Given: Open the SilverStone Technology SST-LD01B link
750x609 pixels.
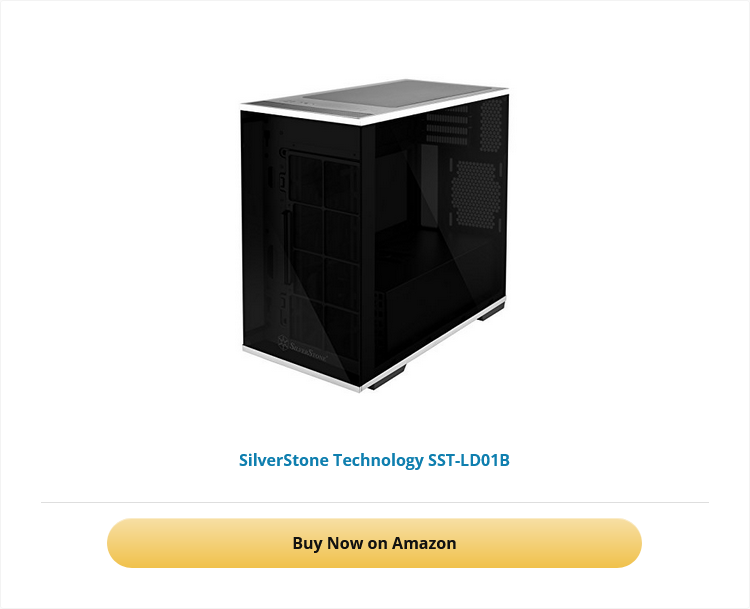Looking at the screenshot, I should click(374, 460).
